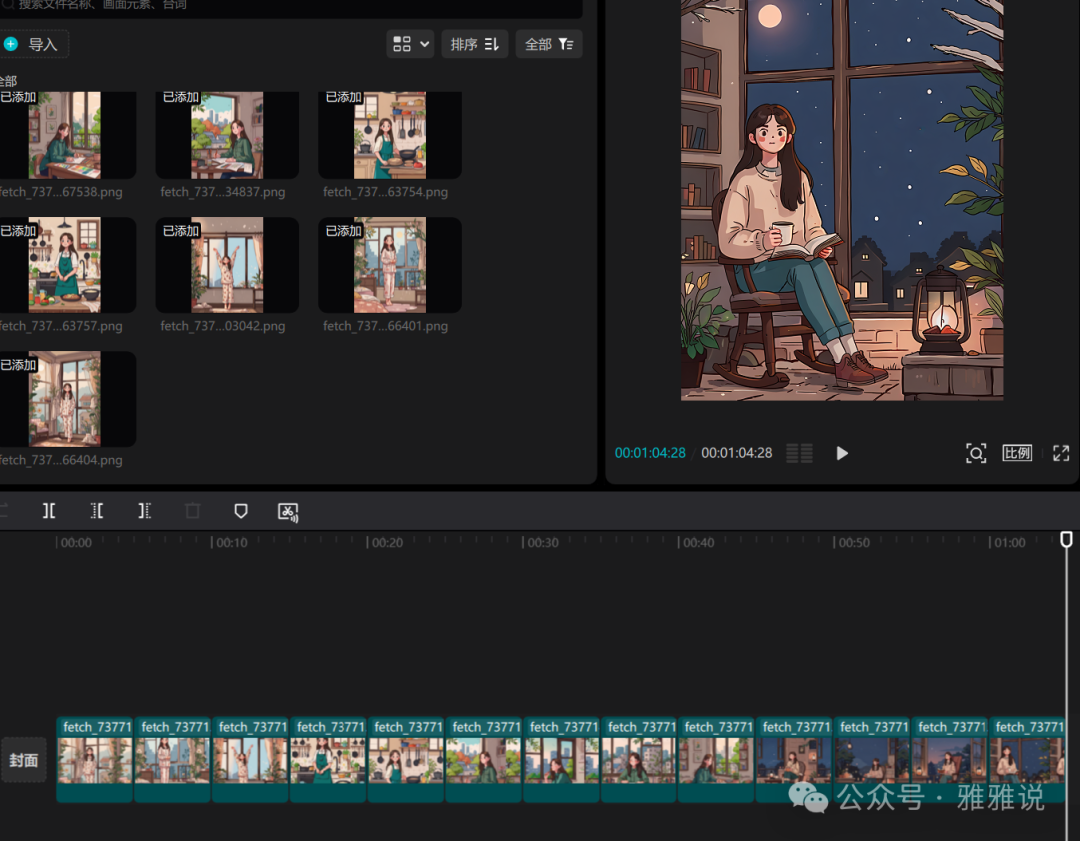Select the first timeline clip

click(94, 760)
